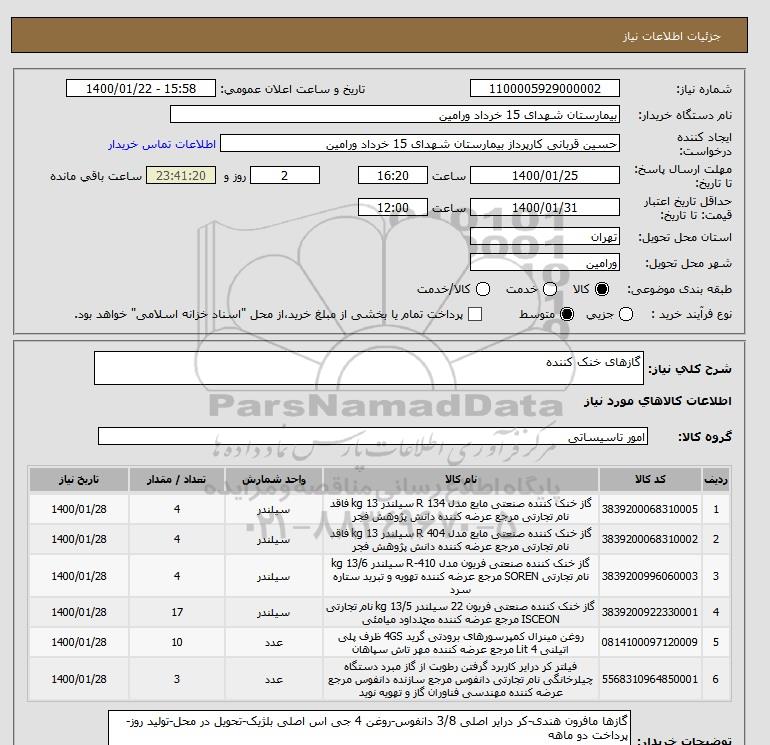Click quantity 3 in row 6
Screen dimensions: 770x745
(177, 679)
